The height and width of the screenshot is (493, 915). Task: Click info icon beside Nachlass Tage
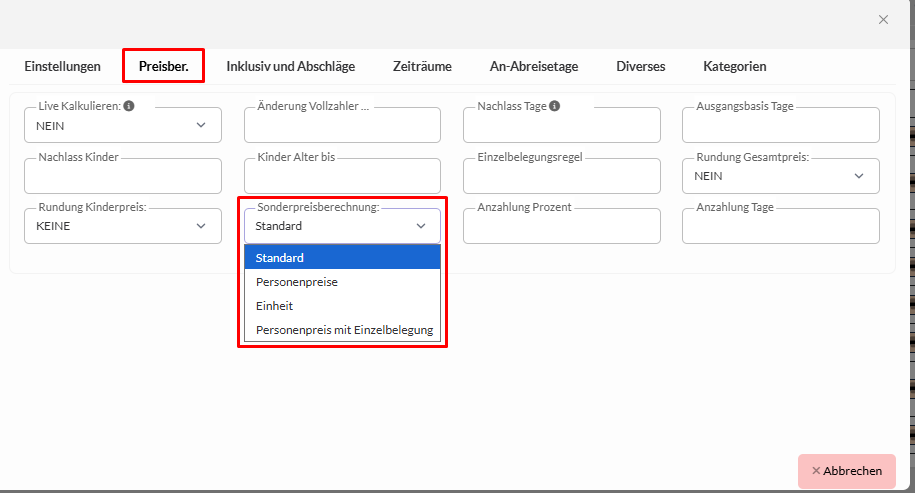tap(554, 106)
